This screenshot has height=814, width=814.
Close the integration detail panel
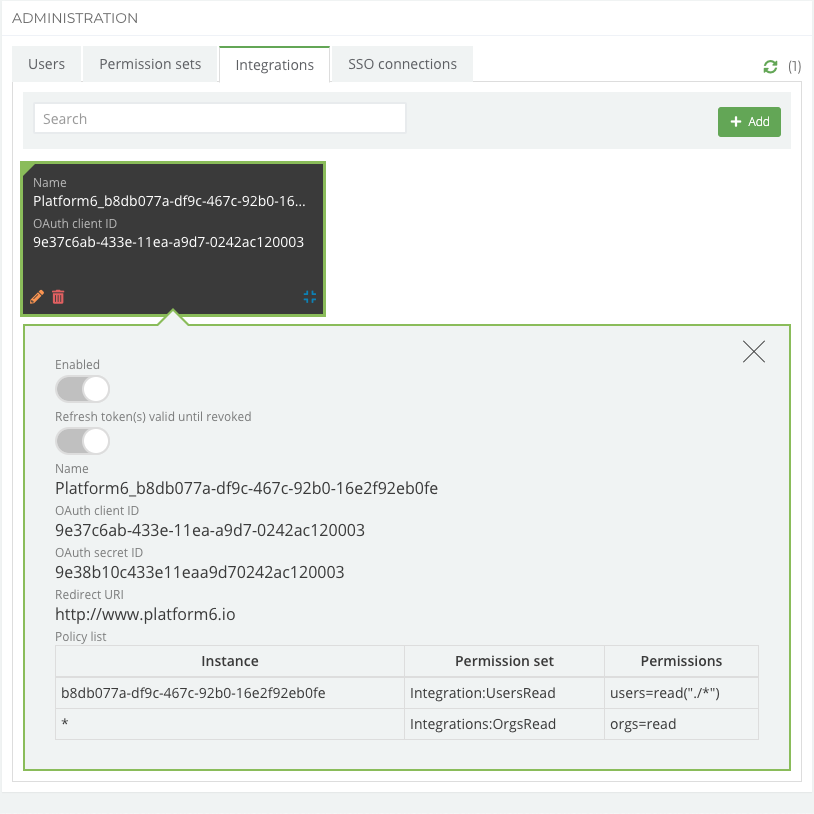[753, 352]
